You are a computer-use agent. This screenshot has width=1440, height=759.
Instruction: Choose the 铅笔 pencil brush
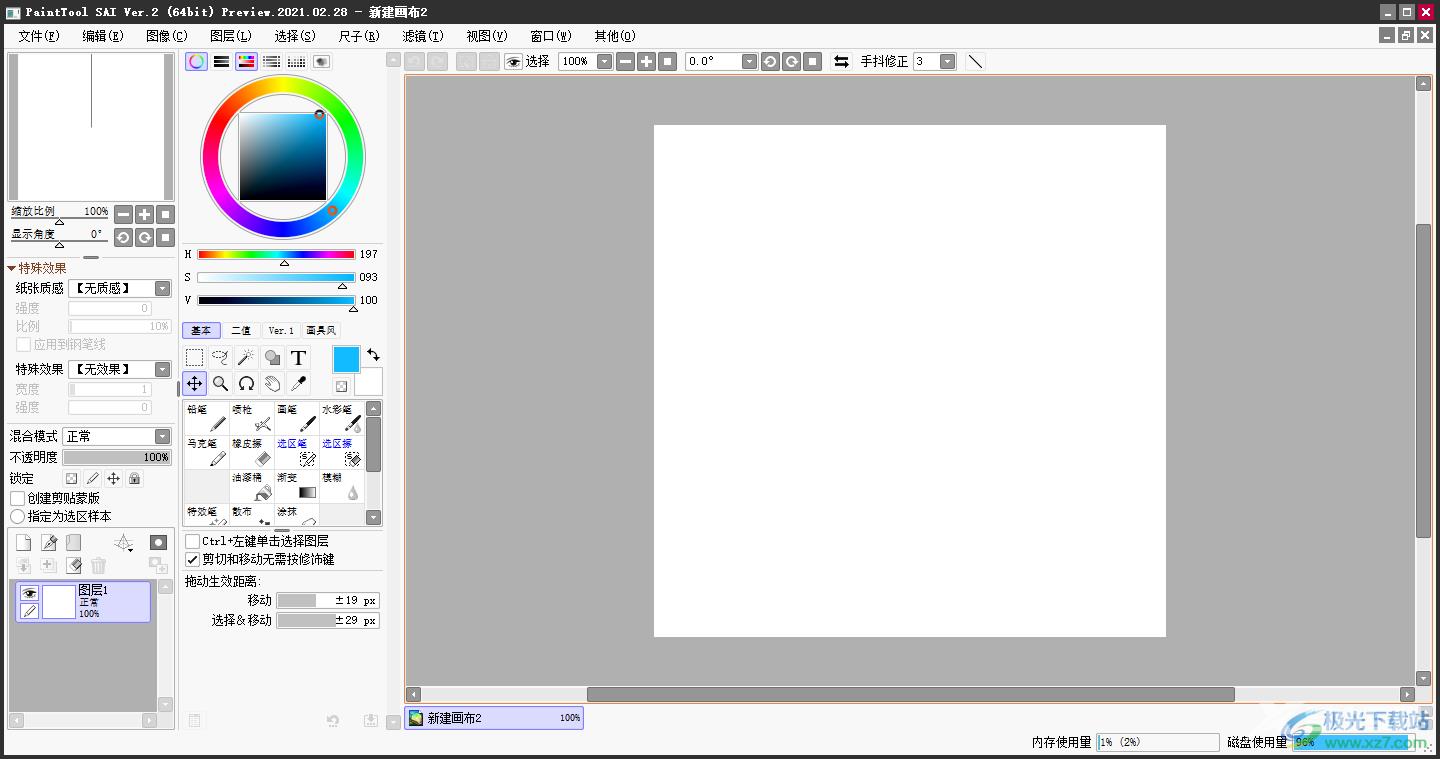pos(207,419)
